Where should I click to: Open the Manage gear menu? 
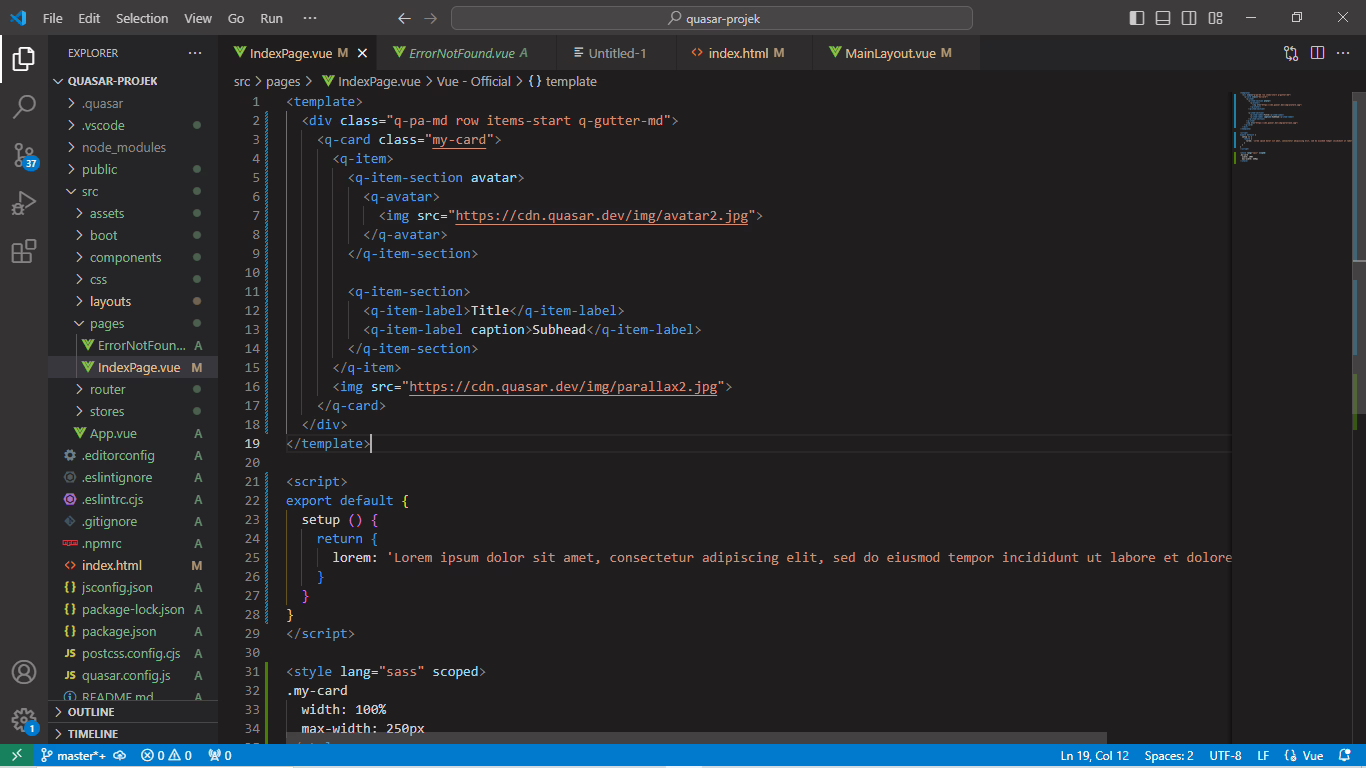tap(24, 720)
